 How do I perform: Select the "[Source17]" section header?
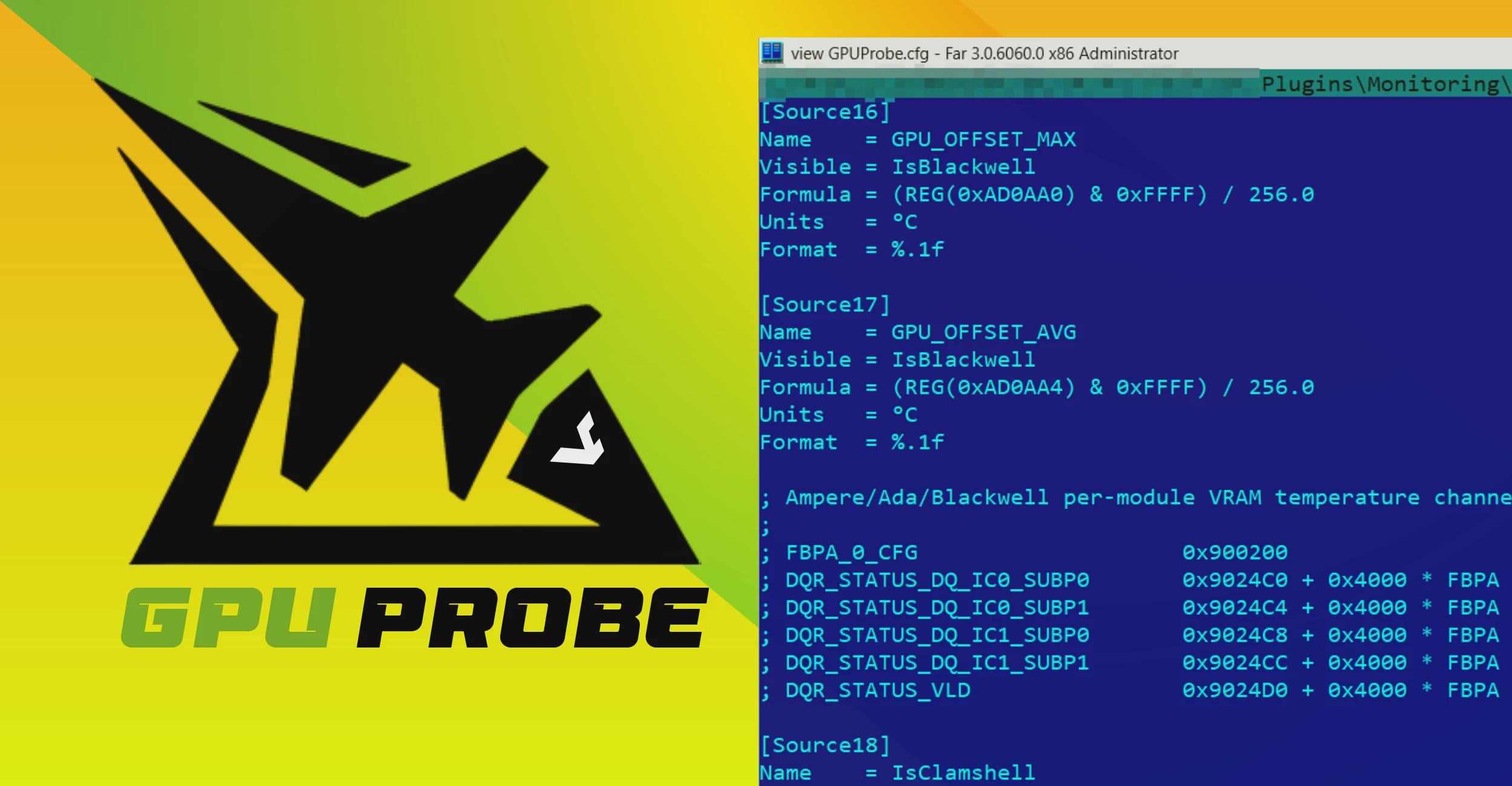825,305
